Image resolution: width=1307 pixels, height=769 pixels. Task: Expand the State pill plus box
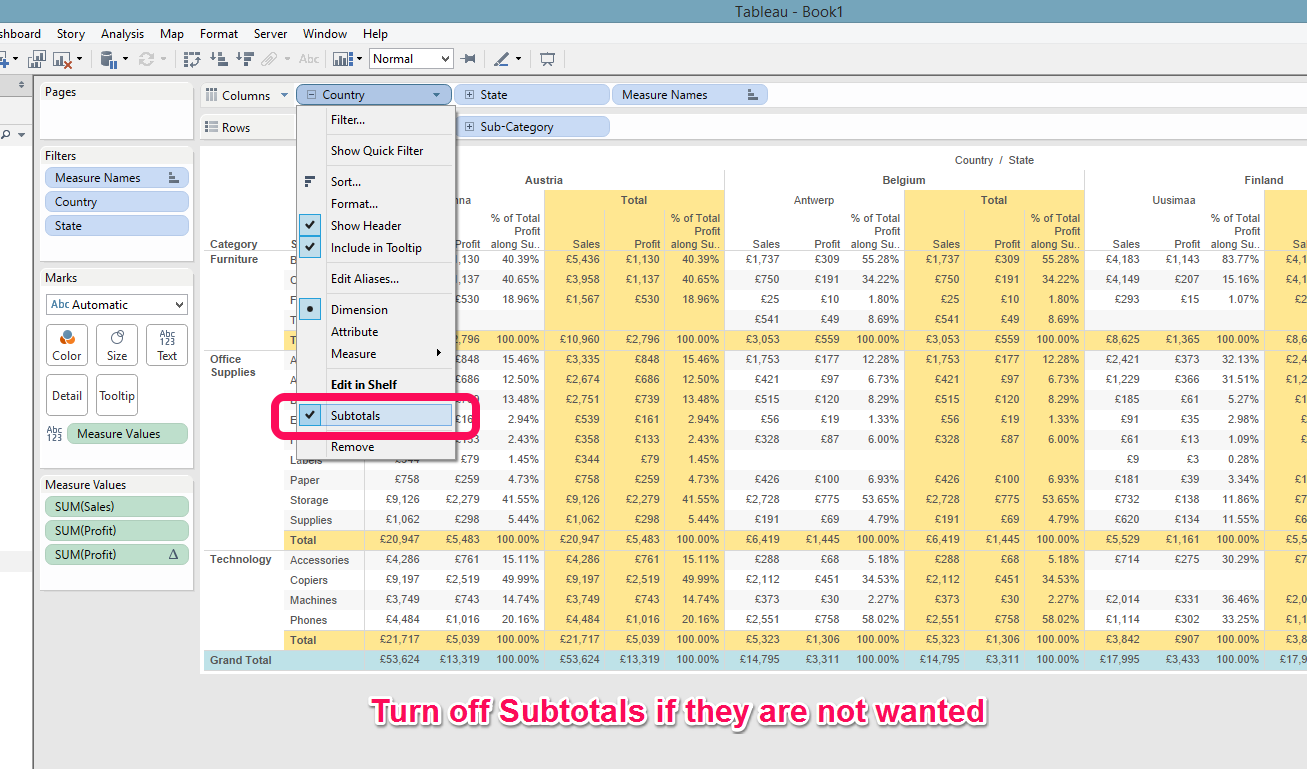point(469,95)
